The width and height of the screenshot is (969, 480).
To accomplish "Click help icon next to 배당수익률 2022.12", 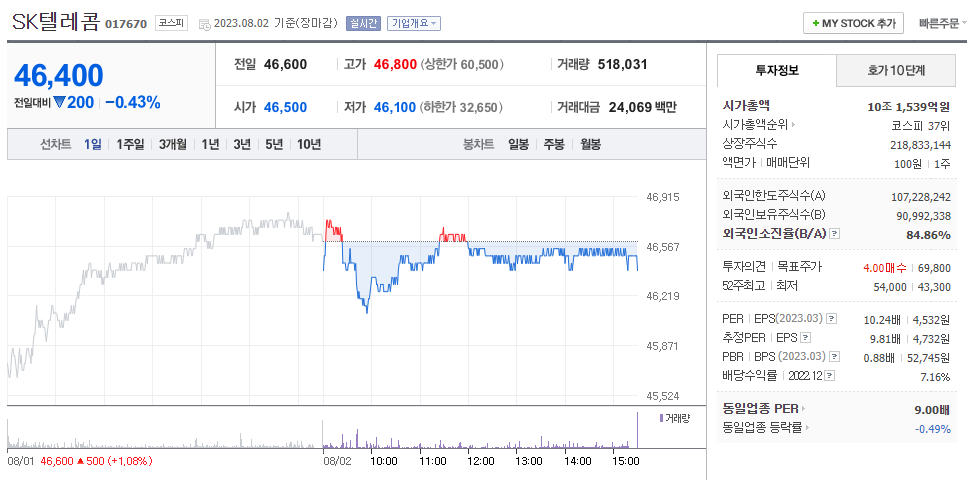I will coord(829,375).
